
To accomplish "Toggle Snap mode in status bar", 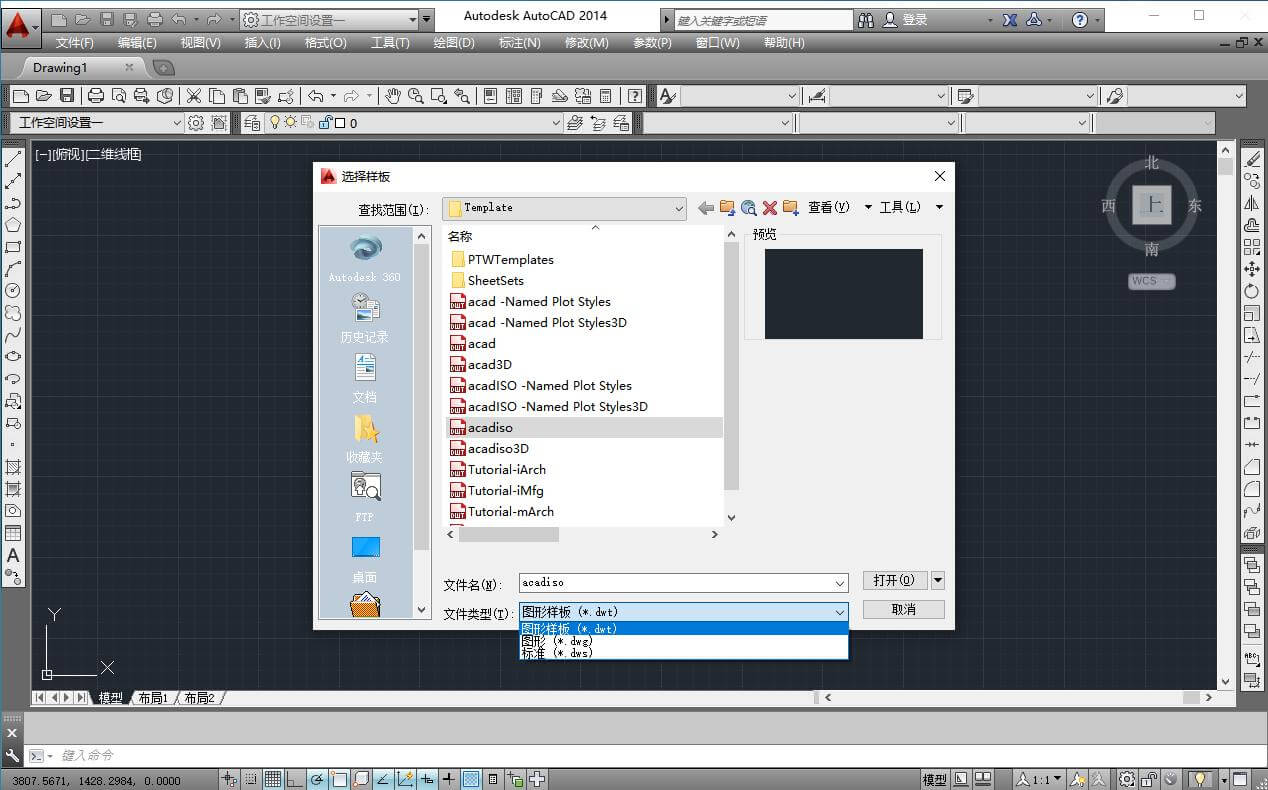I will 251,780.
